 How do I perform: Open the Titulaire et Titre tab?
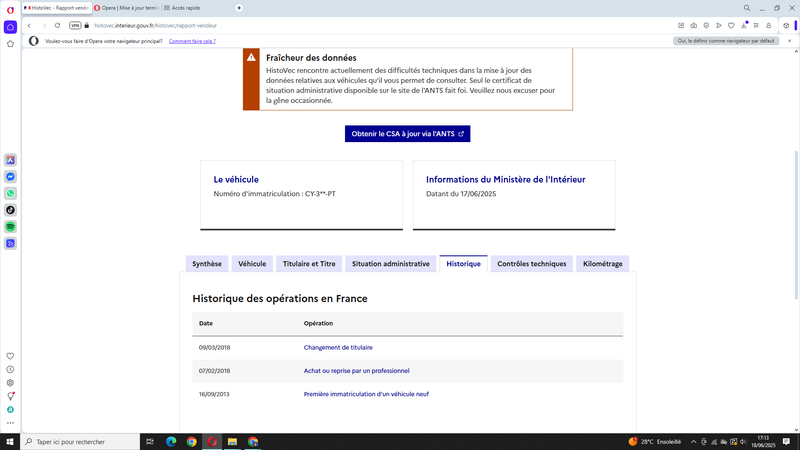[x=309, y=264]
